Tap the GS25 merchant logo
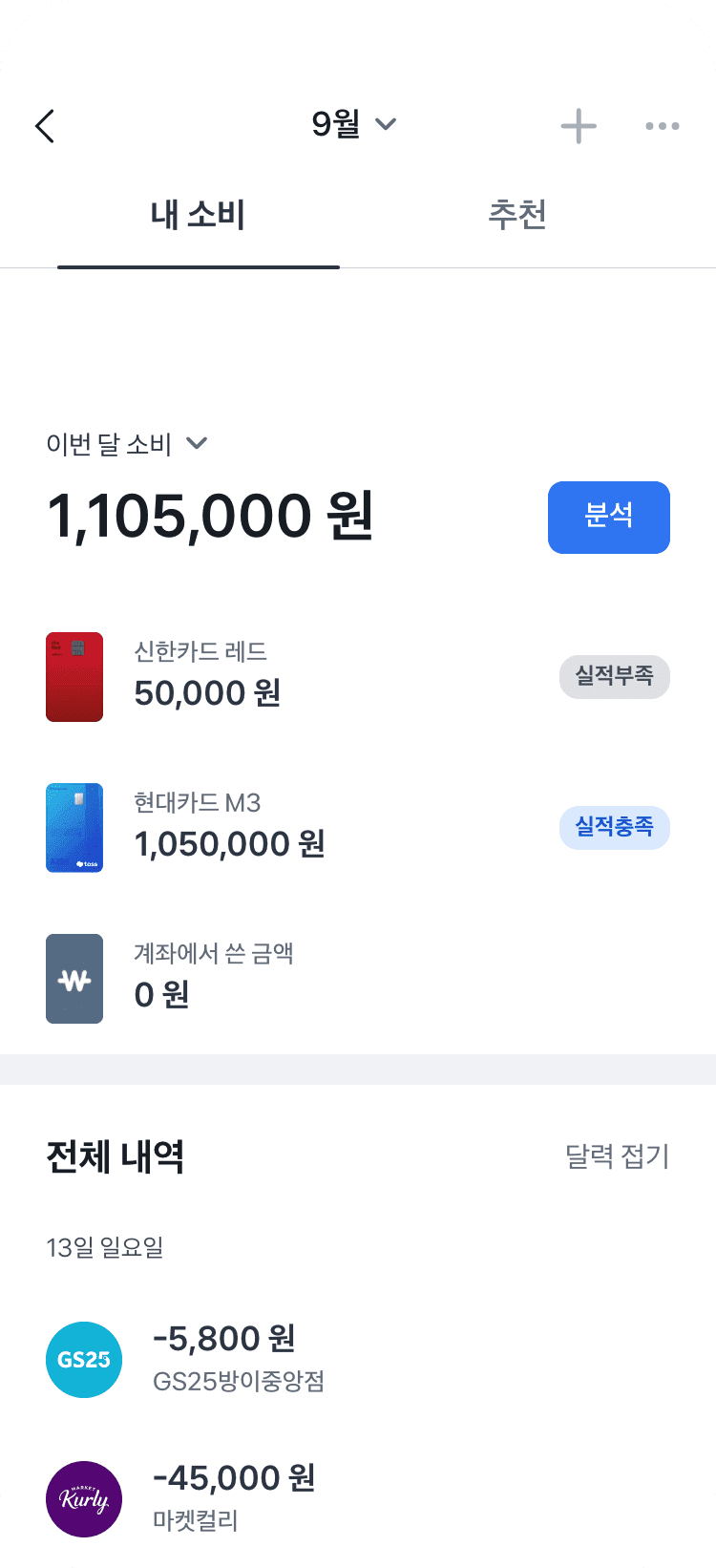The width and height of the screenshot is (716, 1568). tap(84, 1359)
